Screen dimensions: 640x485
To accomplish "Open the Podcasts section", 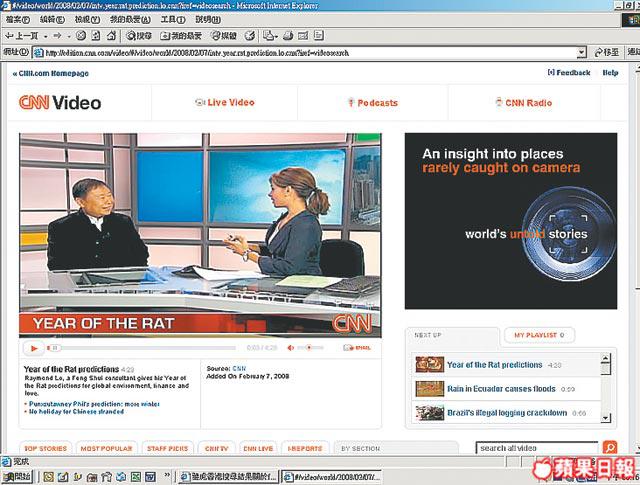I will (373, 103).
